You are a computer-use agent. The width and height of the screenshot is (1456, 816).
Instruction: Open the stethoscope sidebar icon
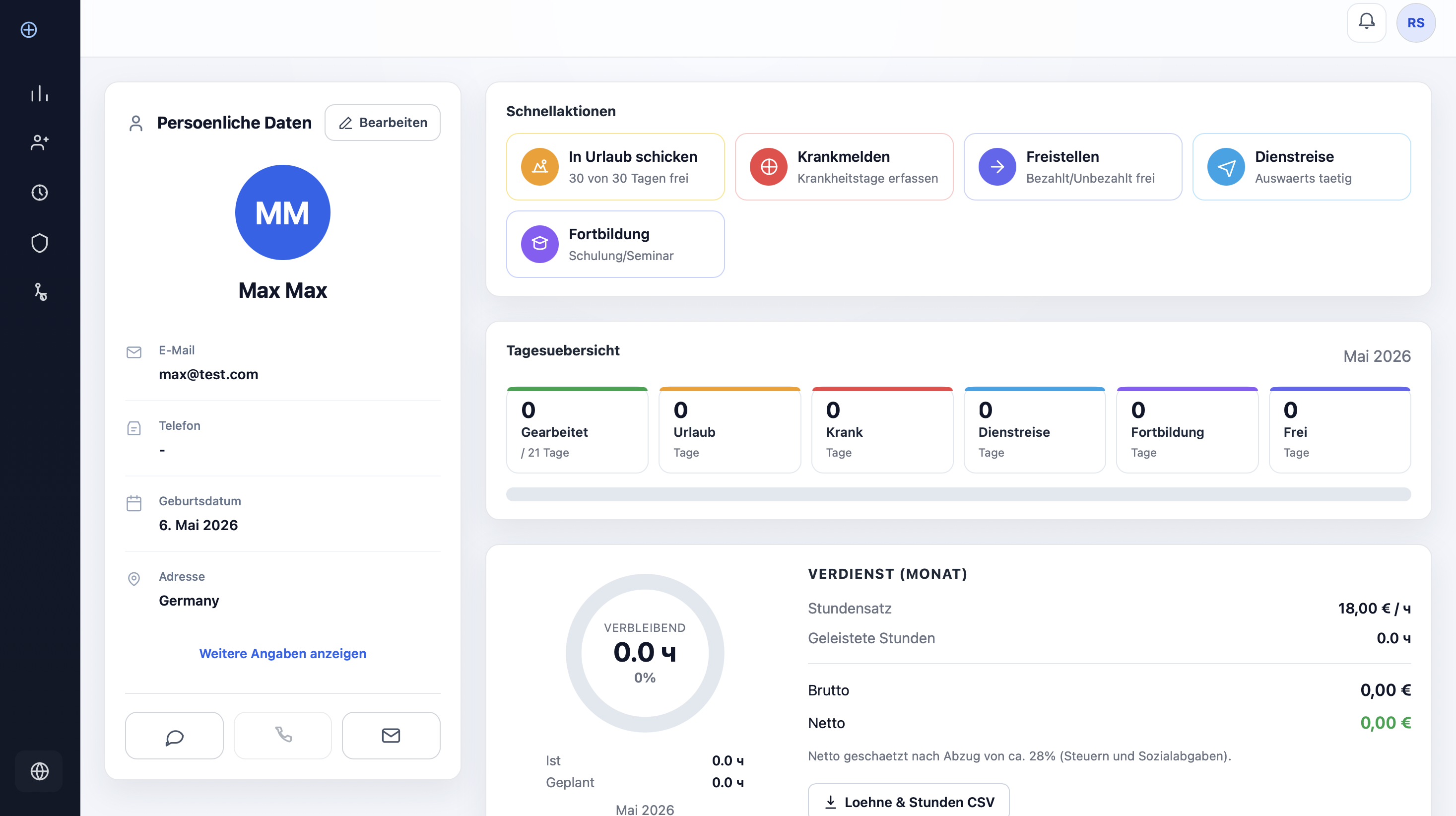(x=40, y=292)
